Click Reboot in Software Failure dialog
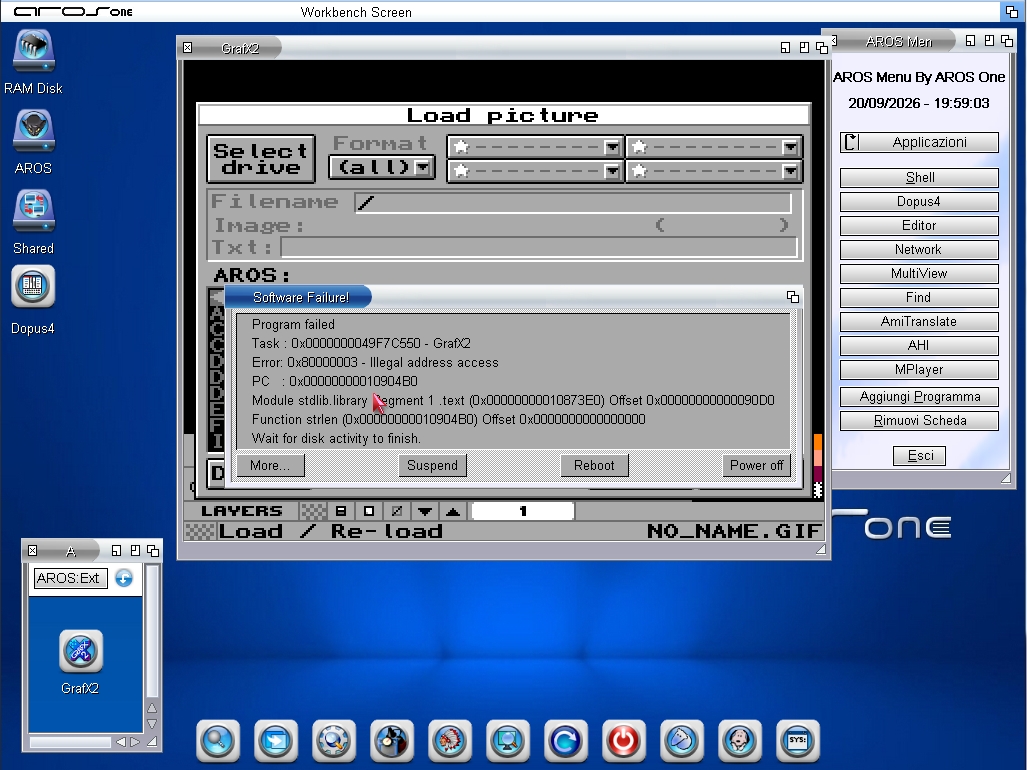 pos(594,466)
